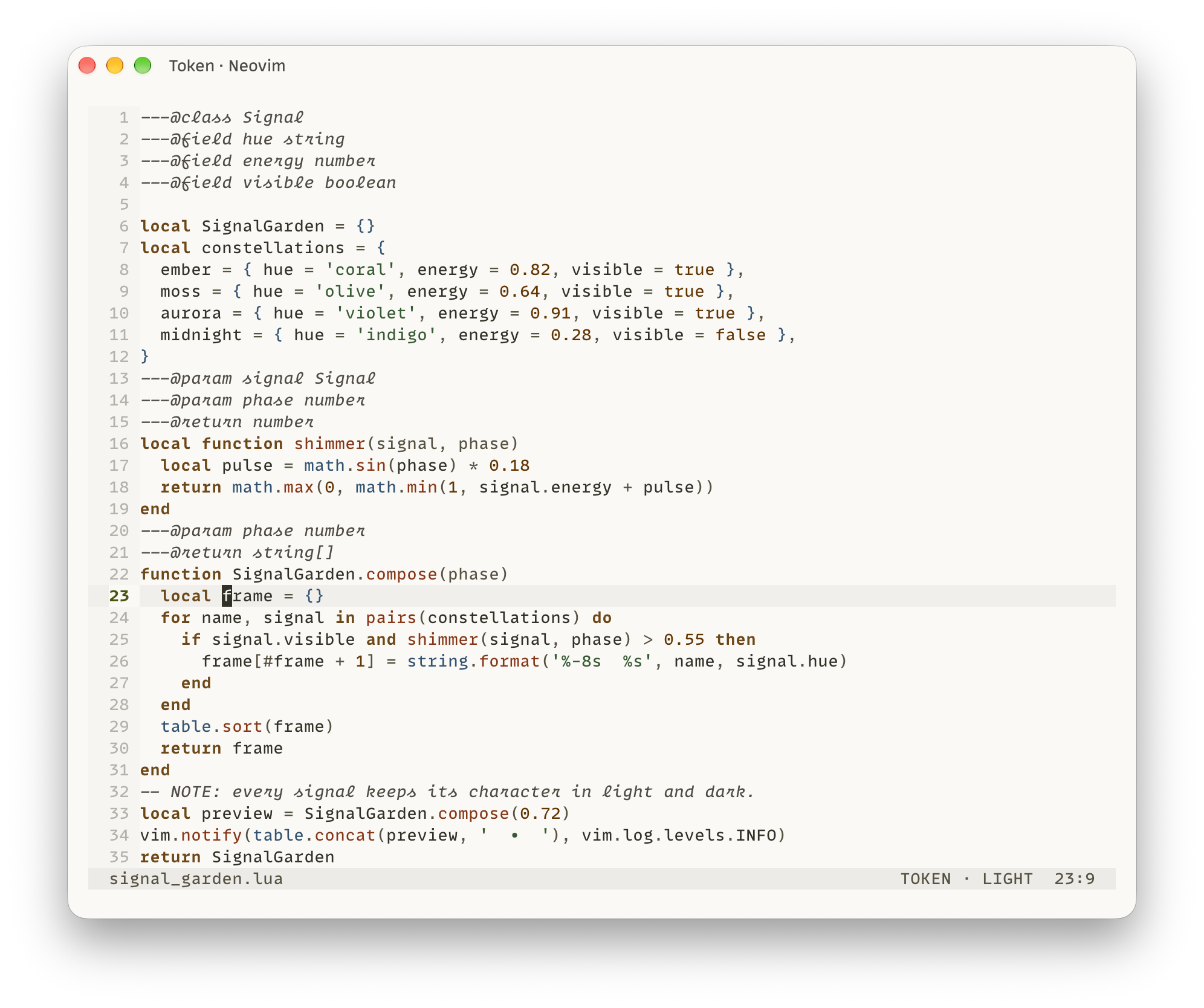Click the 'ember' key name
The height and width of the screenshot is (1008, 1204).
186,270
